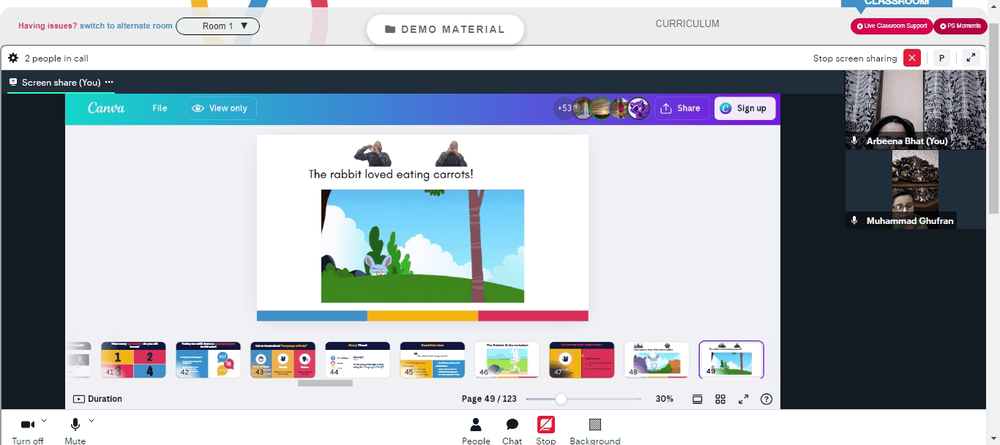Toggle Background effect
1000x445 pixels.
(594, 431)
